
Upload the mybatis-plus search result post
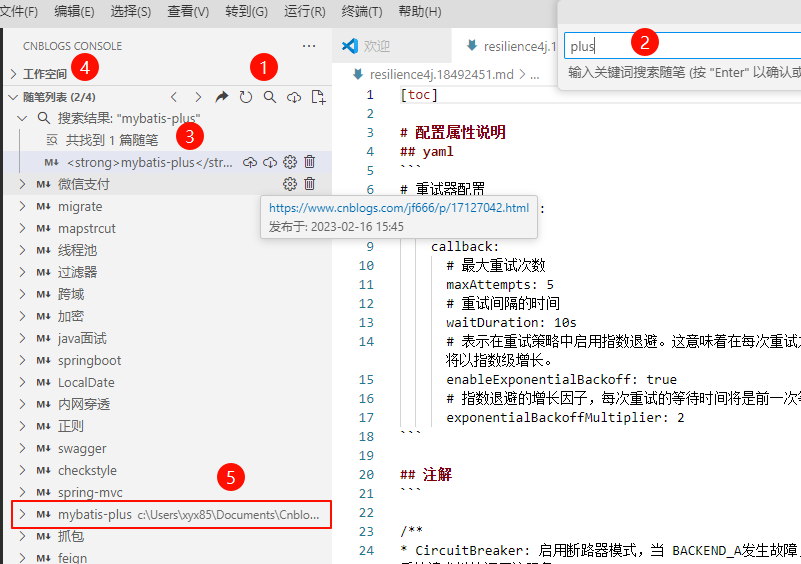[249, 162]
